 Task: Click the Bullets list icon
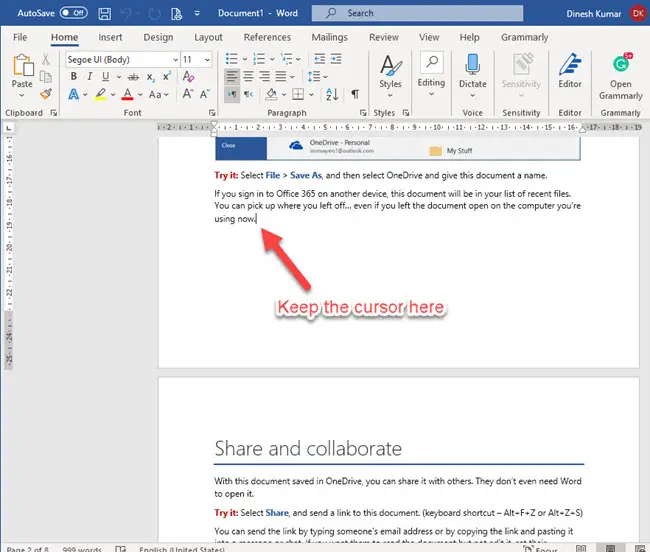[231, 59]
